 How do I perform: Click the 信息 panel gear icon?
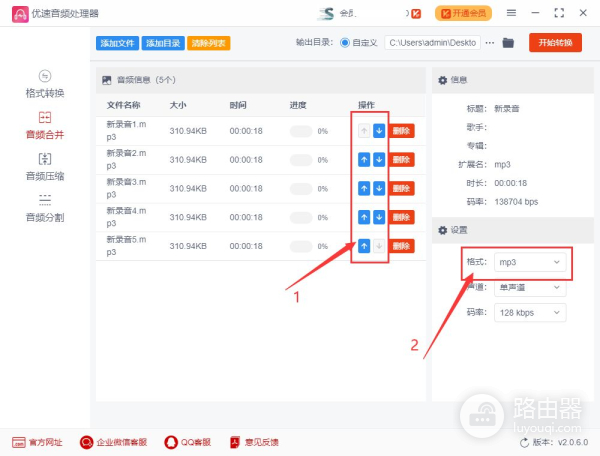click(x=442, y=80)
